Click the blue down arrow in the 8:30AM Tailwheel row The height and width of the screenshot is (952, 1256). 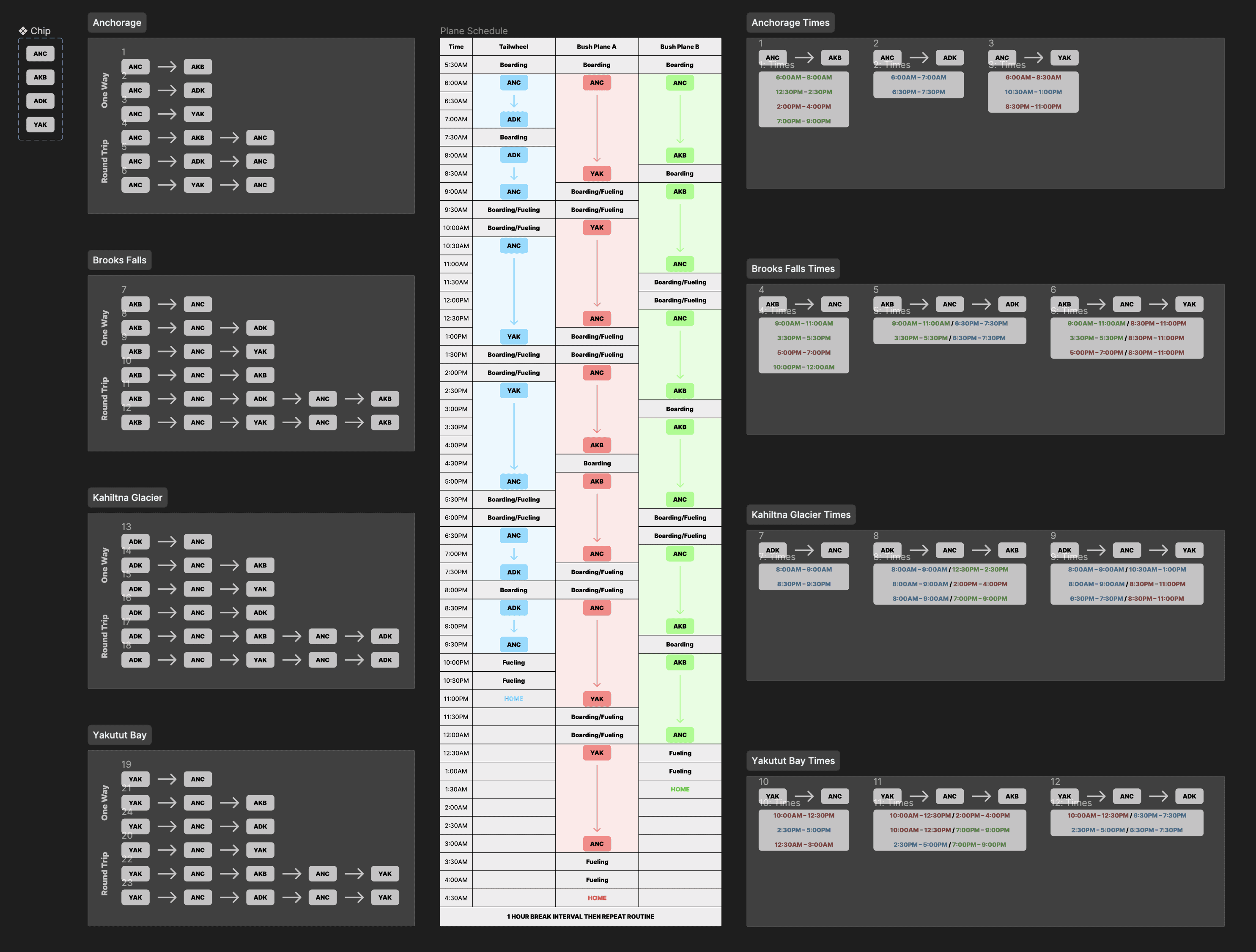click(x=514, y=174)
